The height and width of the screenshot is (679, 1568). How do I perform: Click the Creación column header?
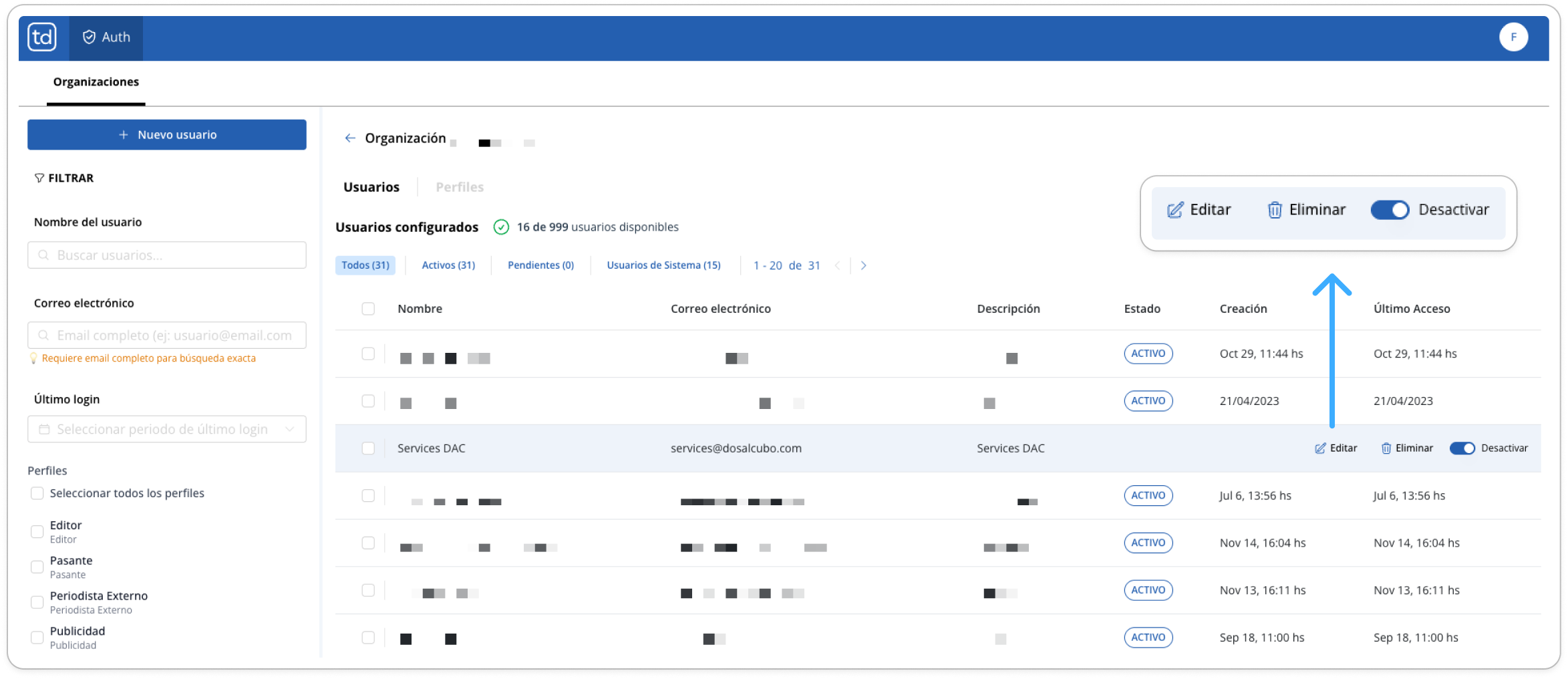[1243, 309]
